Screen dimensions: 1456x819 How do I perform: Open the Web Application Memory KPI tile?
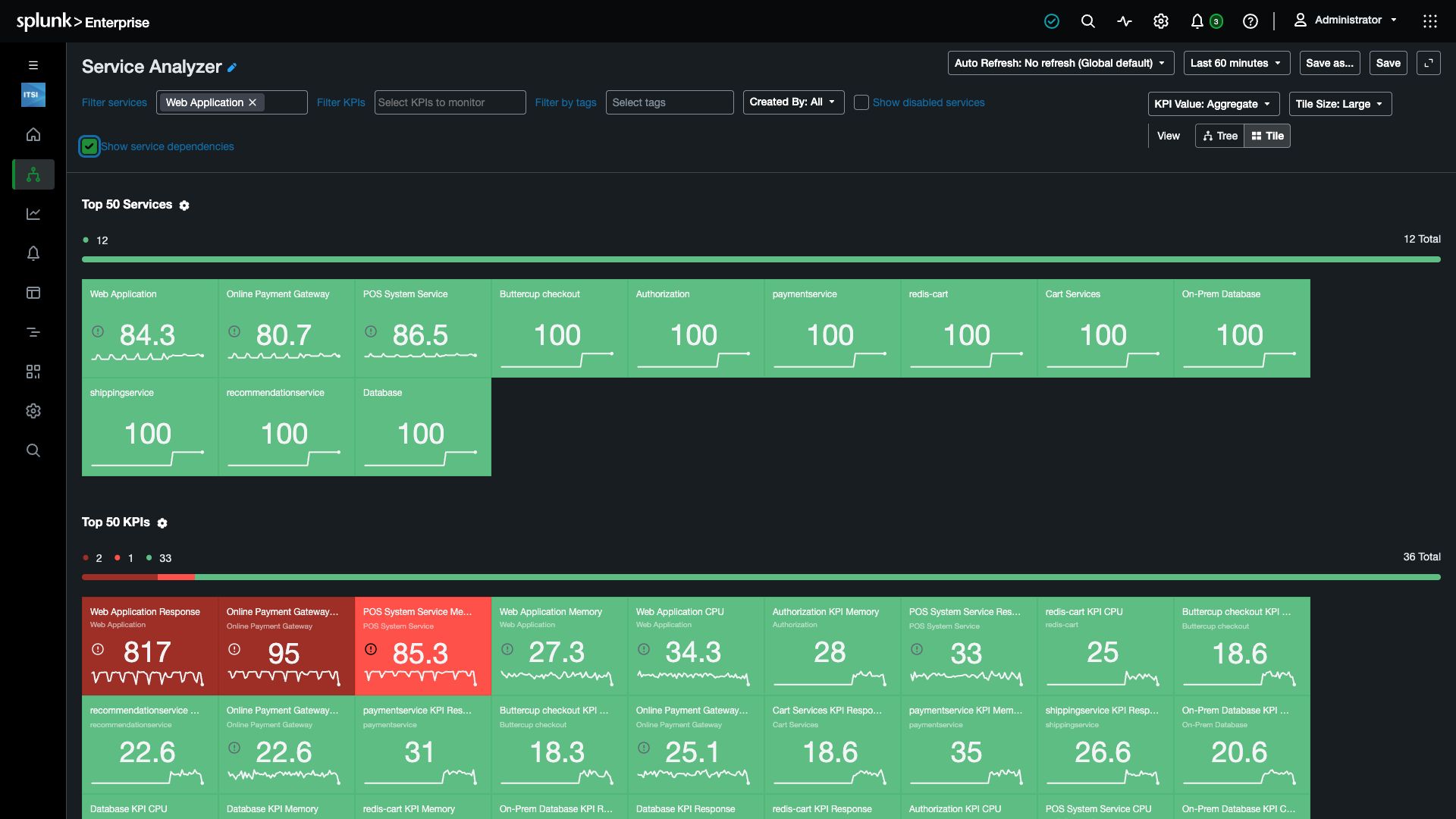click(x=560, y=646)
